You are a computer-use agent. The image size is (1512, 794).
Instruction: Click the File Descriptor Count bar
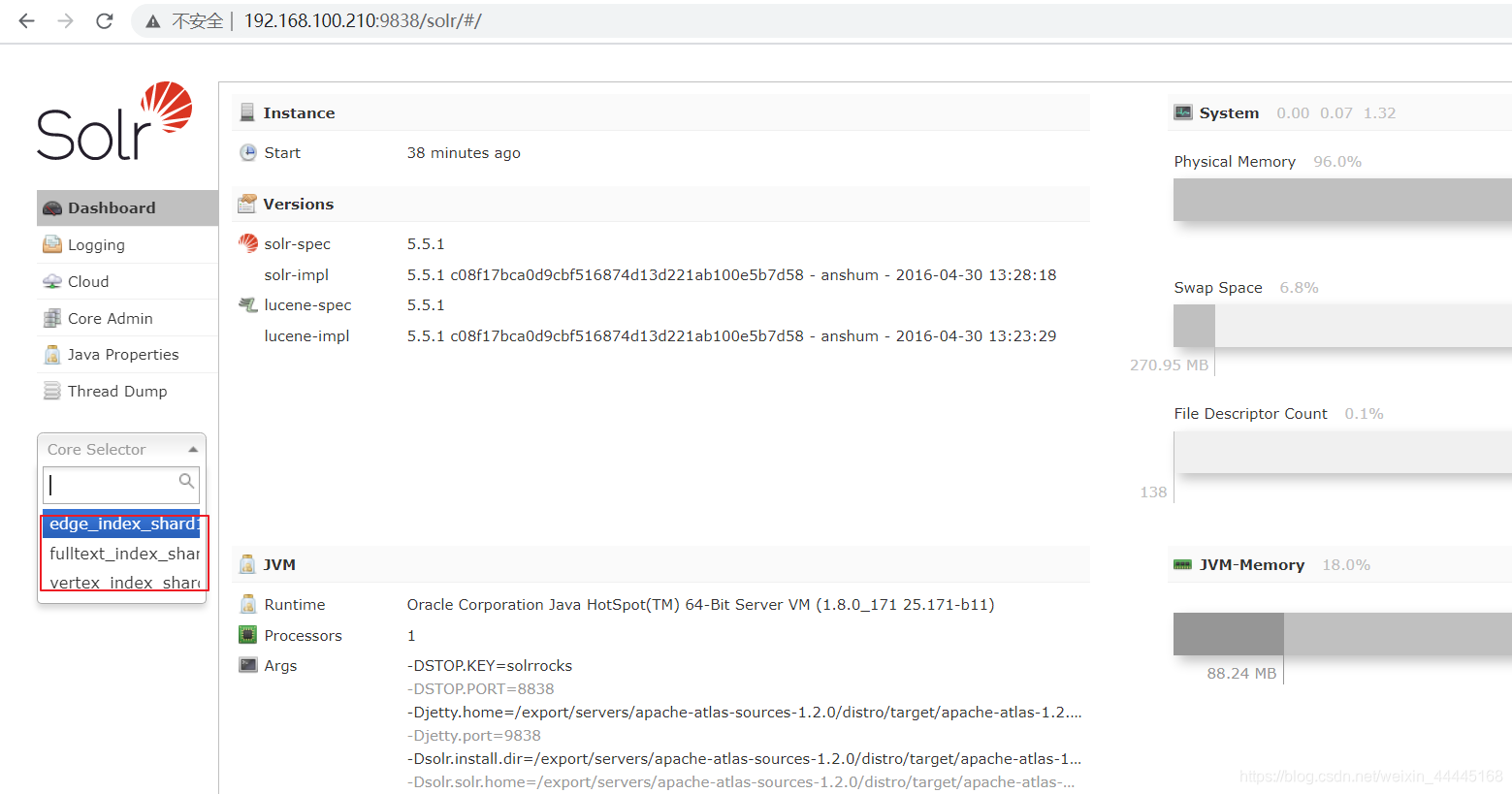click(1342, 452)
